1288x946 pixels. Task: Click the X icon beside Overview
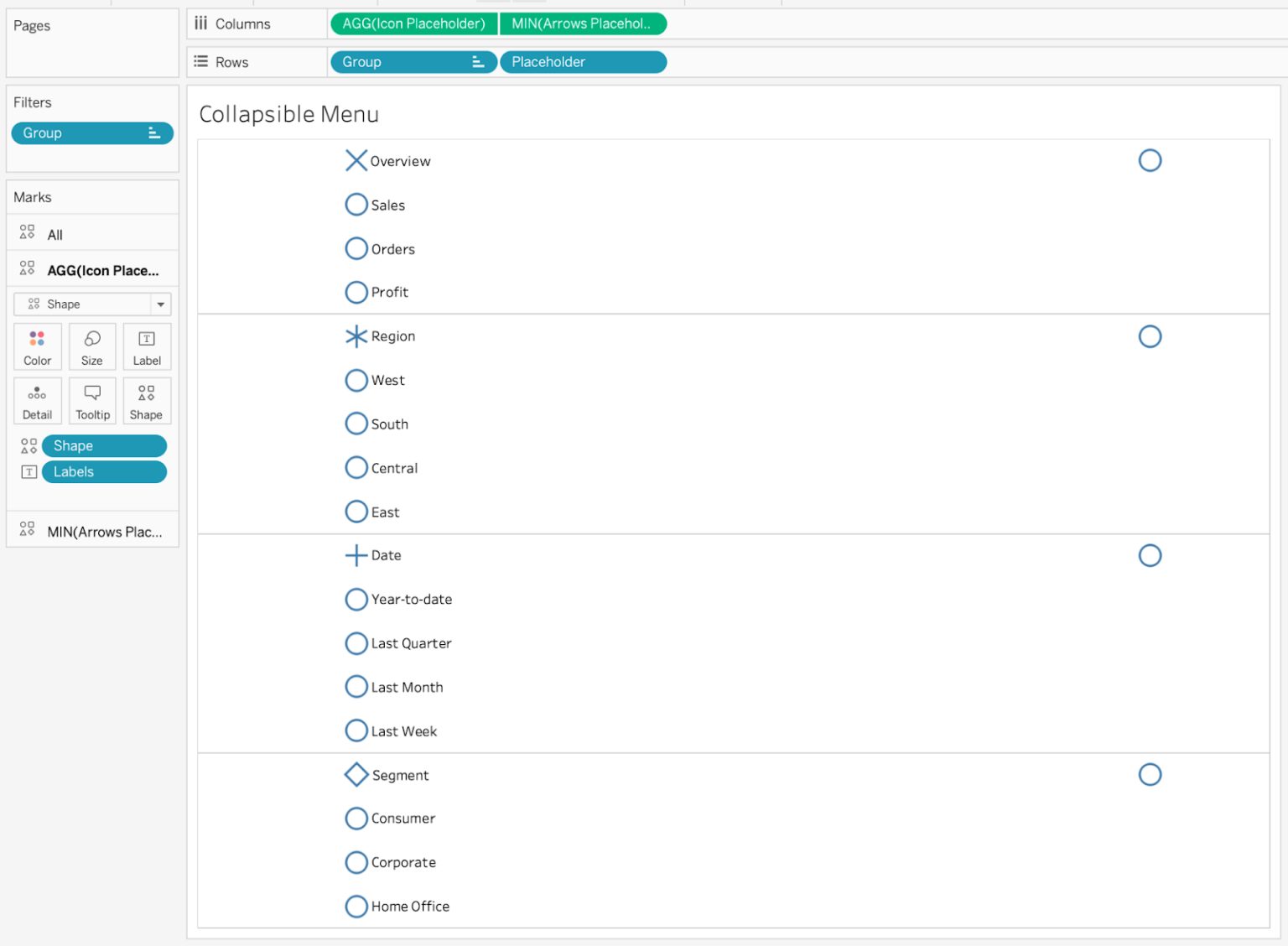[x=355, y=160]
